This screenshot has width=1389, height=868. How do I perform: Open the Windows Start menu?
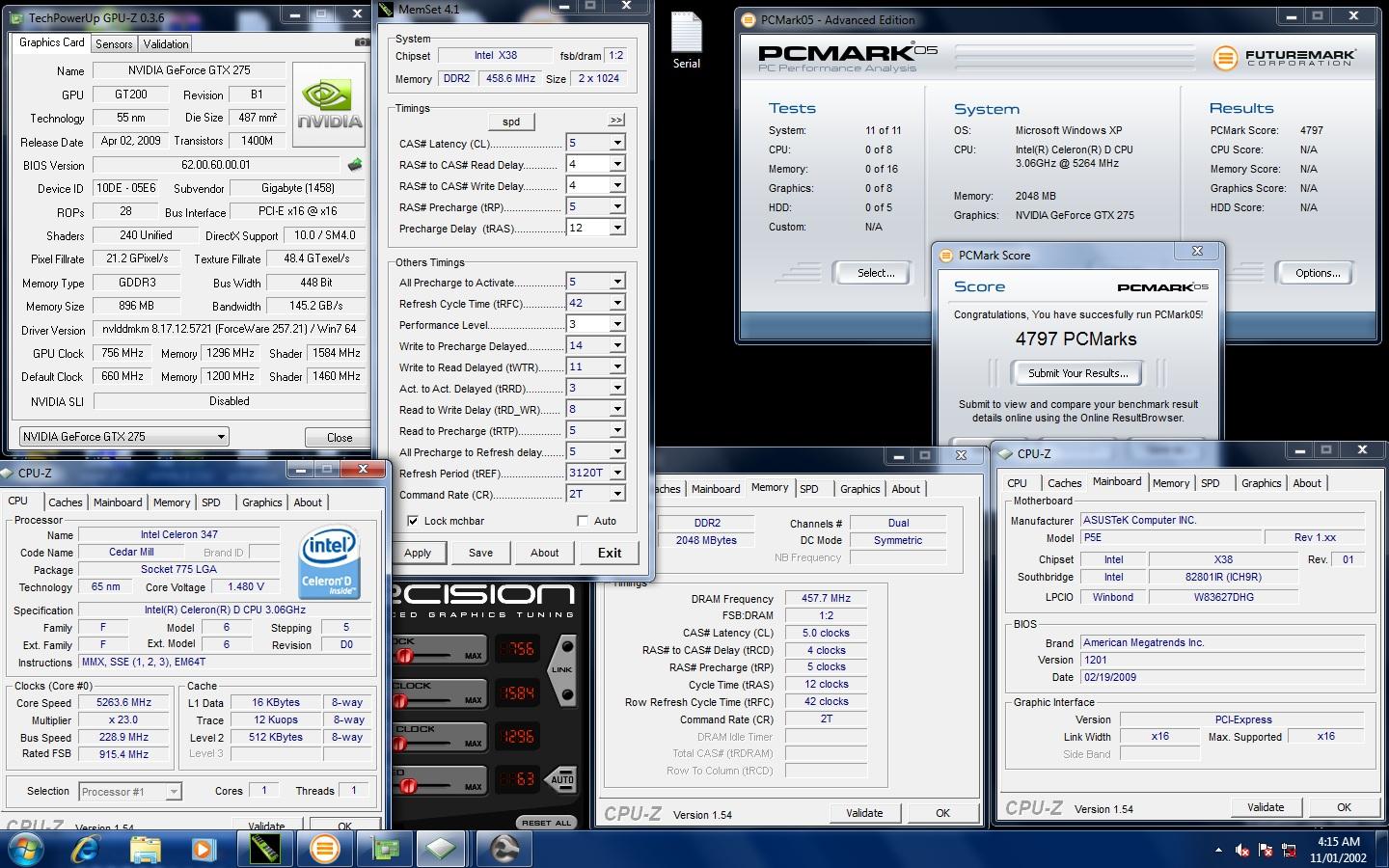pyautogui.click(x=26, y=849)
